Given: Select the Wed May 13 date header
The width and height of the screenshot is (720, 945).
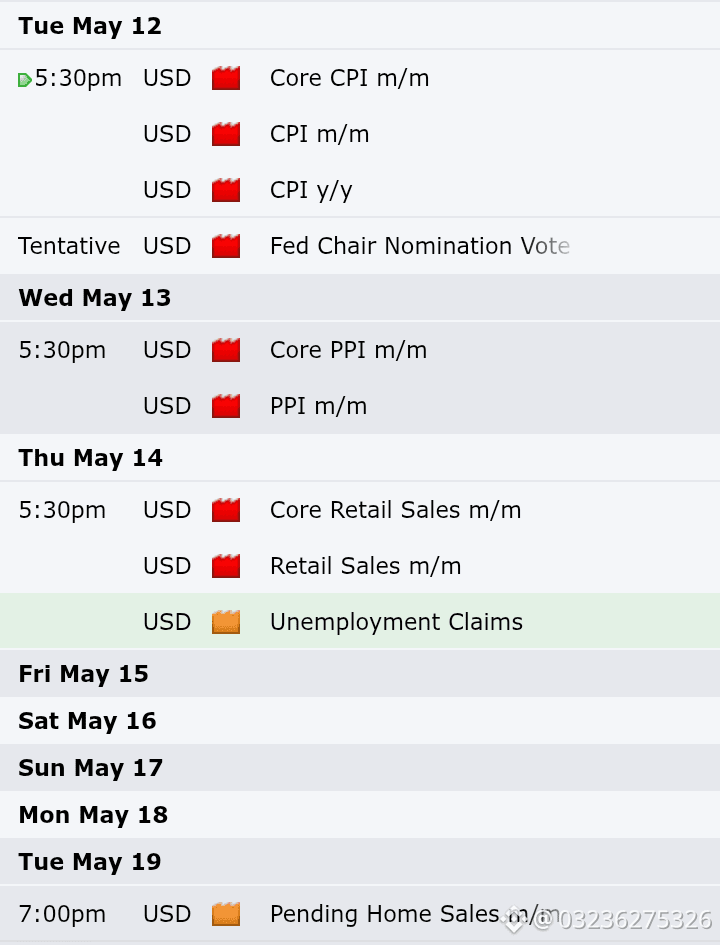Looking at the screenshot, I should [360, 298].
